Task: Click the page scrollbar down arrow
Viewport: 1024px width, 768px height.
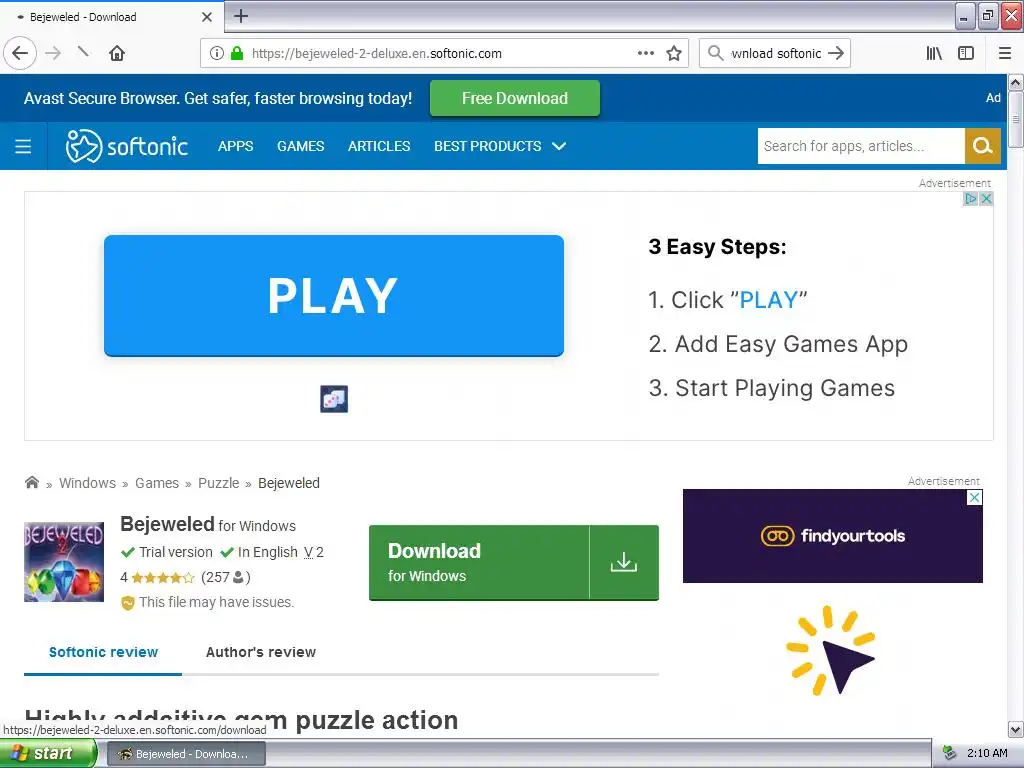Action: (x=1016, y=729)
